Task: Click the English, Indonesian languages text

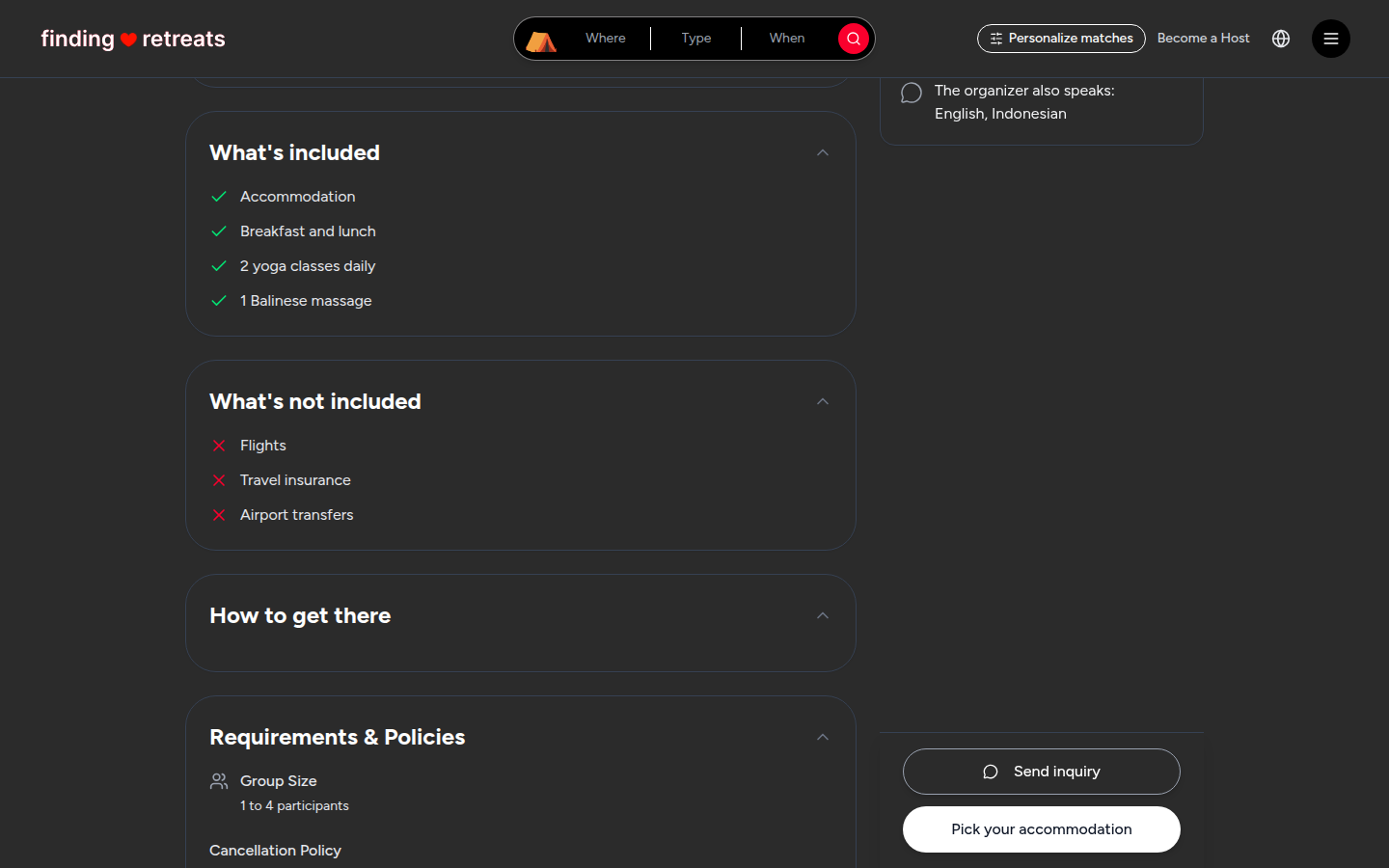Action: 1000,114
